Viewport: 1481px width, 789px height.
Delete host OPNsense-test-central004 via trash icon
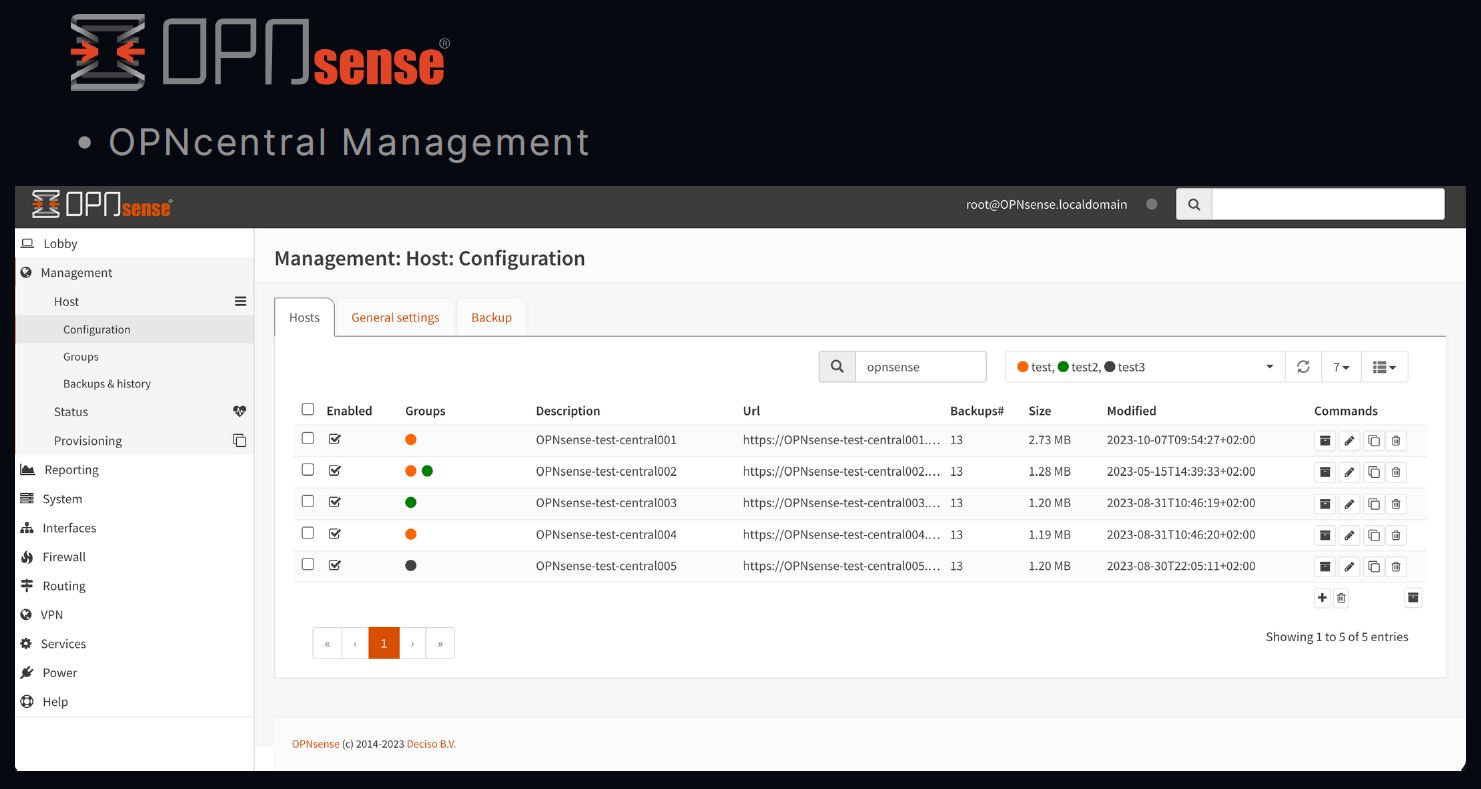click(1397, 535)
